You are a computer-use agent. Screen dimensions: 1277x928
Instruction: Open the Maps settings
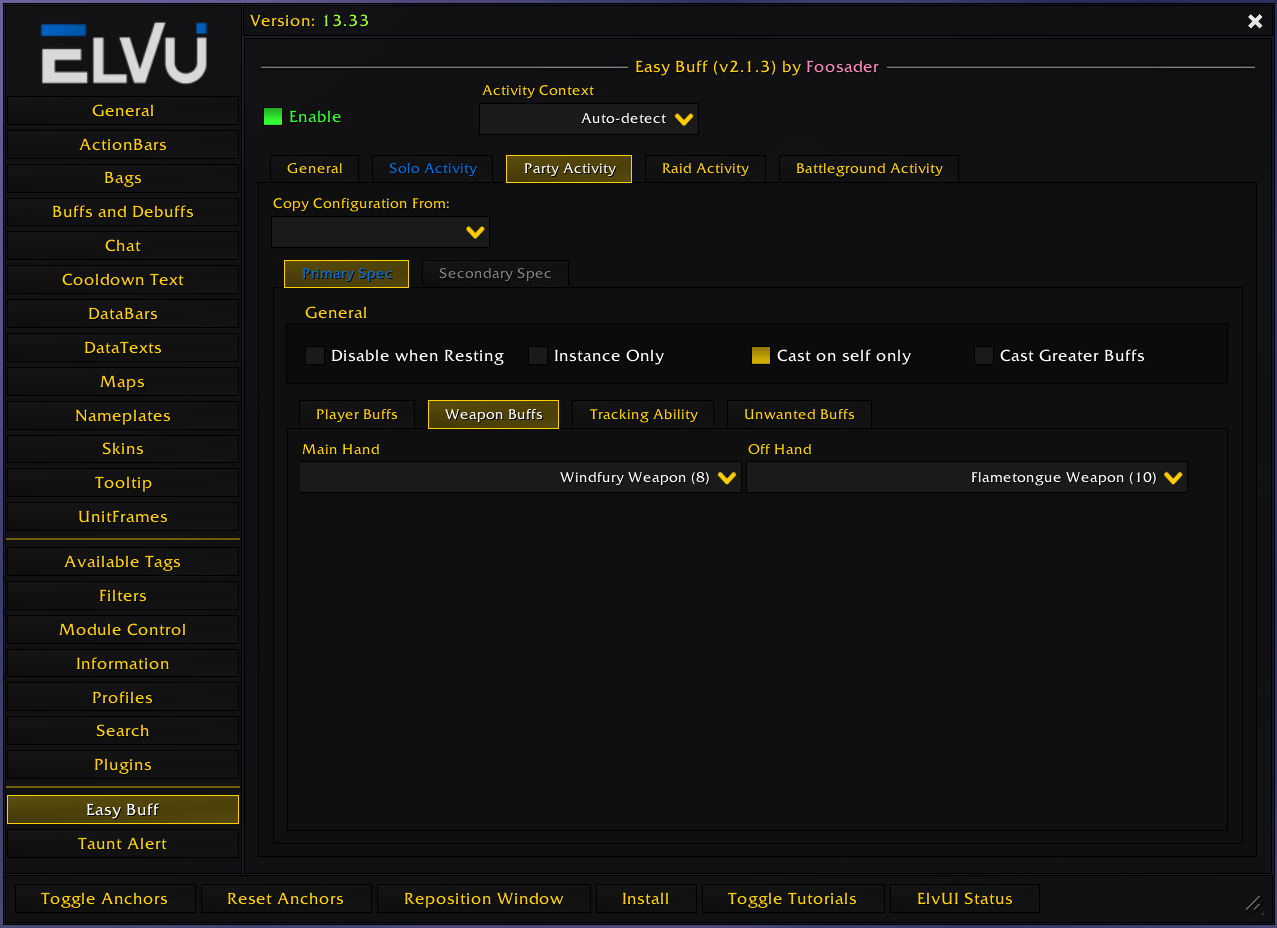(123, 382)
